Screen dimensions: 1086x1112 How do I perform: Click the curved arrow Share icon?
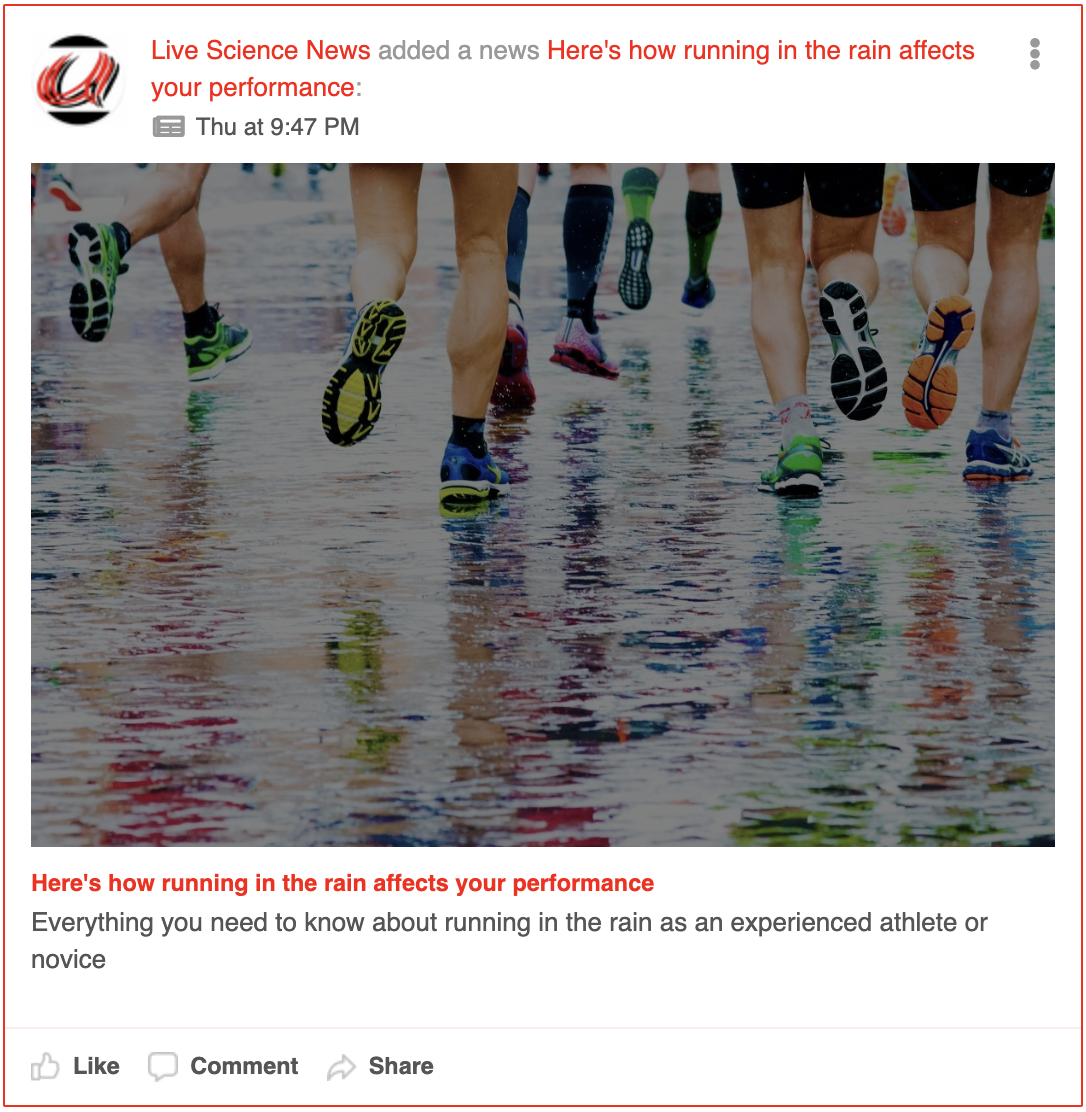pos(341,1067)
